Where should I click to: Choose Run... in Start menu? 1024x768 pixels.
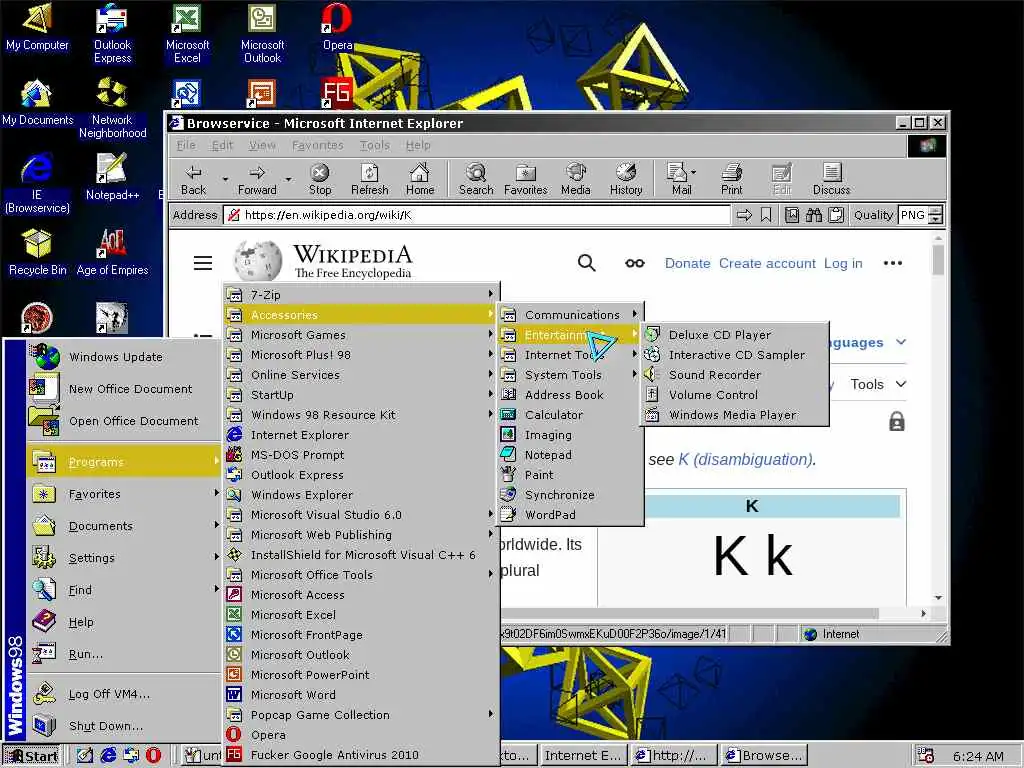coord(124,654)
